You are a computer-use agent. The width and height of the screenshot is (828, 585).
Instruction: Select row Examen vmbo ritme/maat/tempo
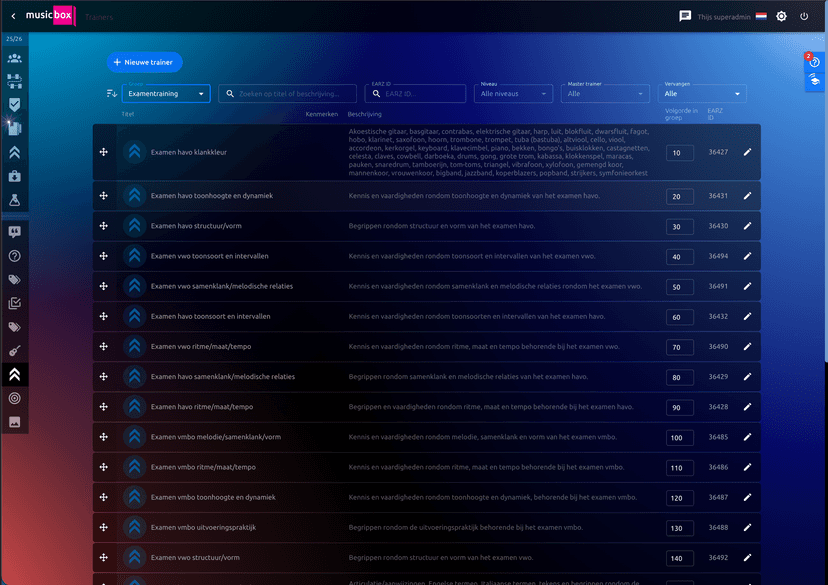[x=427, y=467]
